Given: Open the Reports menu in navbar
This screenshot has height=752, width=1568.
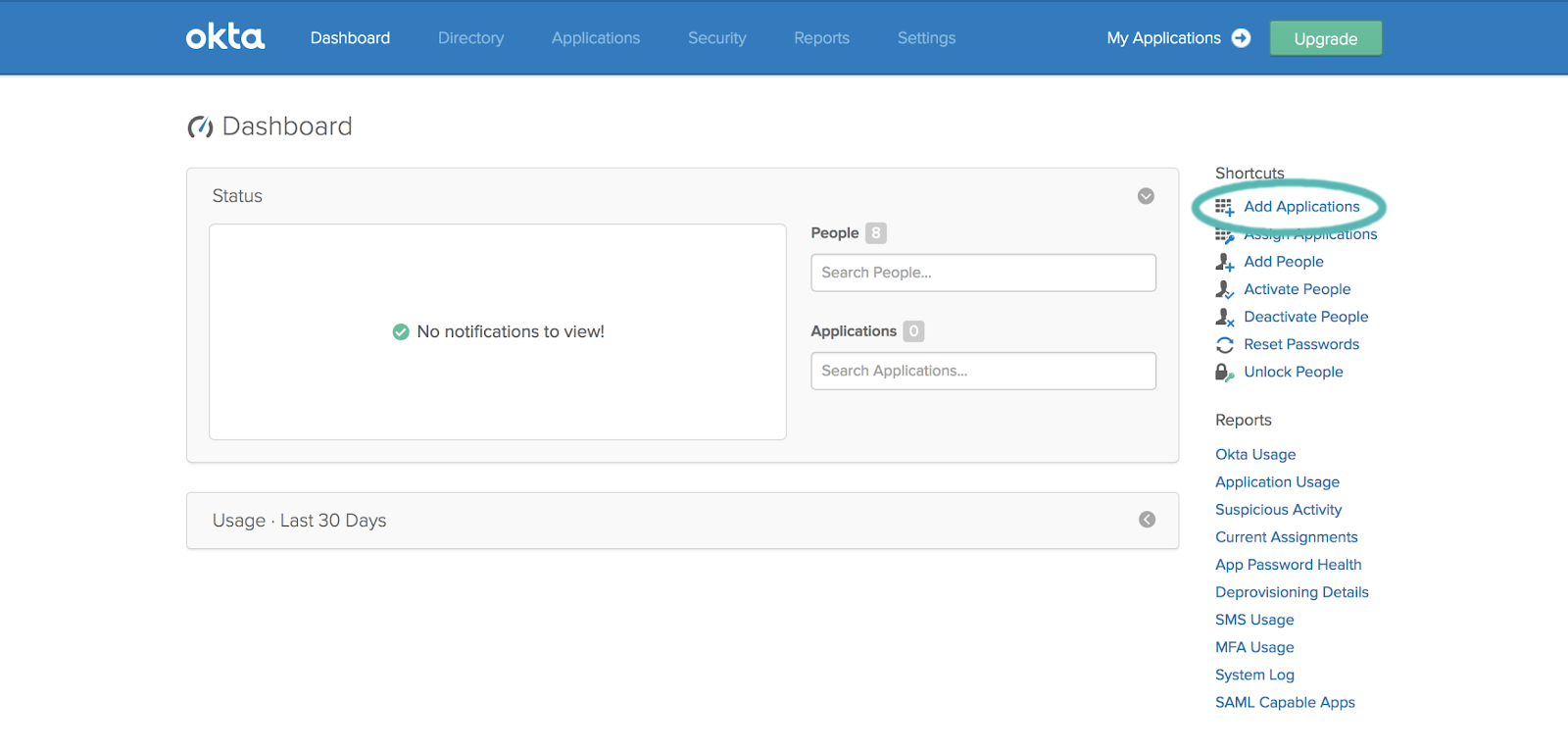Looking at the screenshot, I should (821, 37).
